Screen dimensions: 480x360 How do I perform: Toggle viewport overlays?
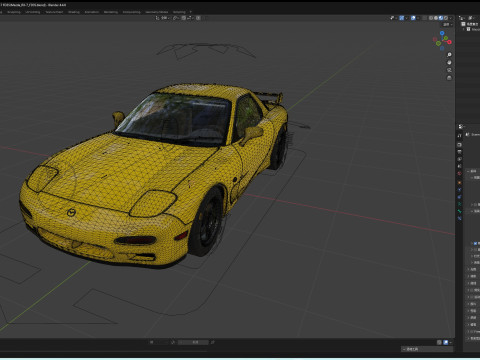(x=413, y=18)
